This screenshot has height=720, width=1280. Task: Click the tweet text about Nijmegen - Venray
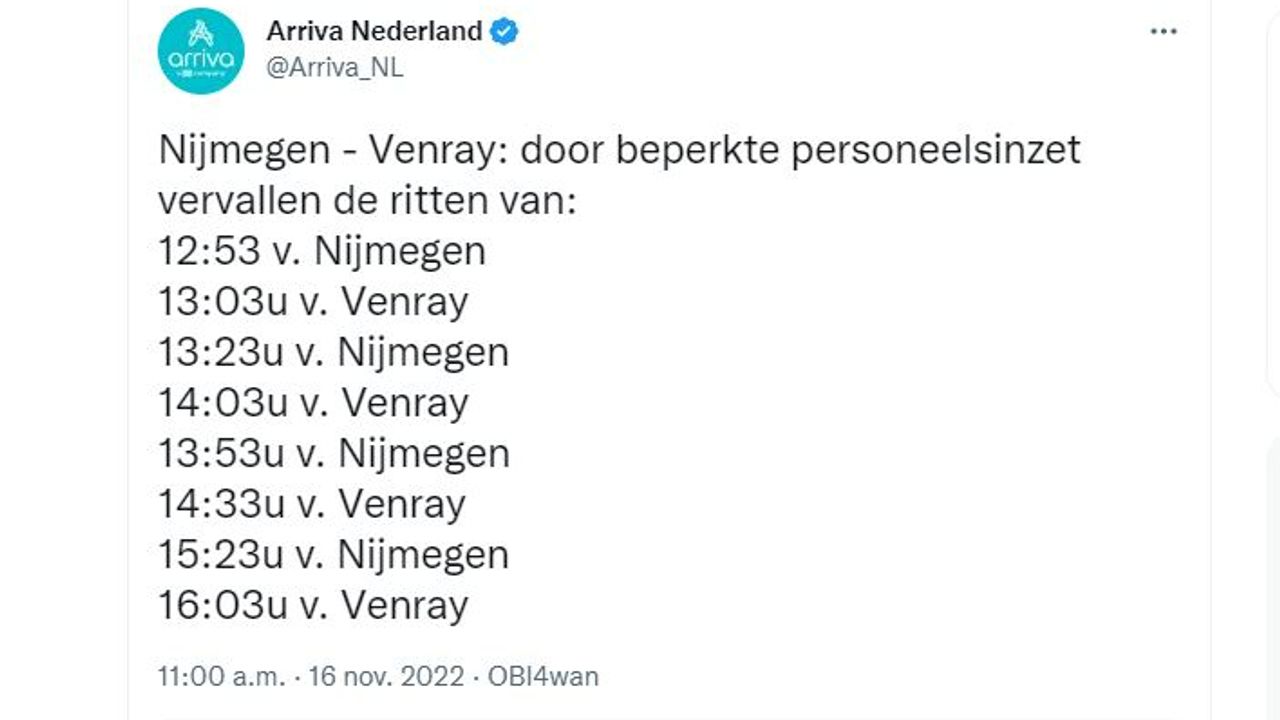(x=620, y=151)
